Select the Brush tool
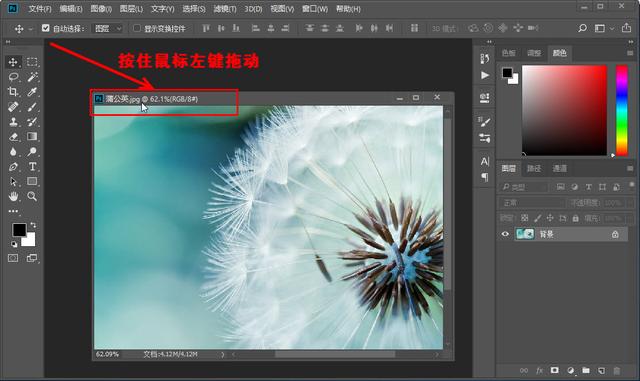 (32, 107)
